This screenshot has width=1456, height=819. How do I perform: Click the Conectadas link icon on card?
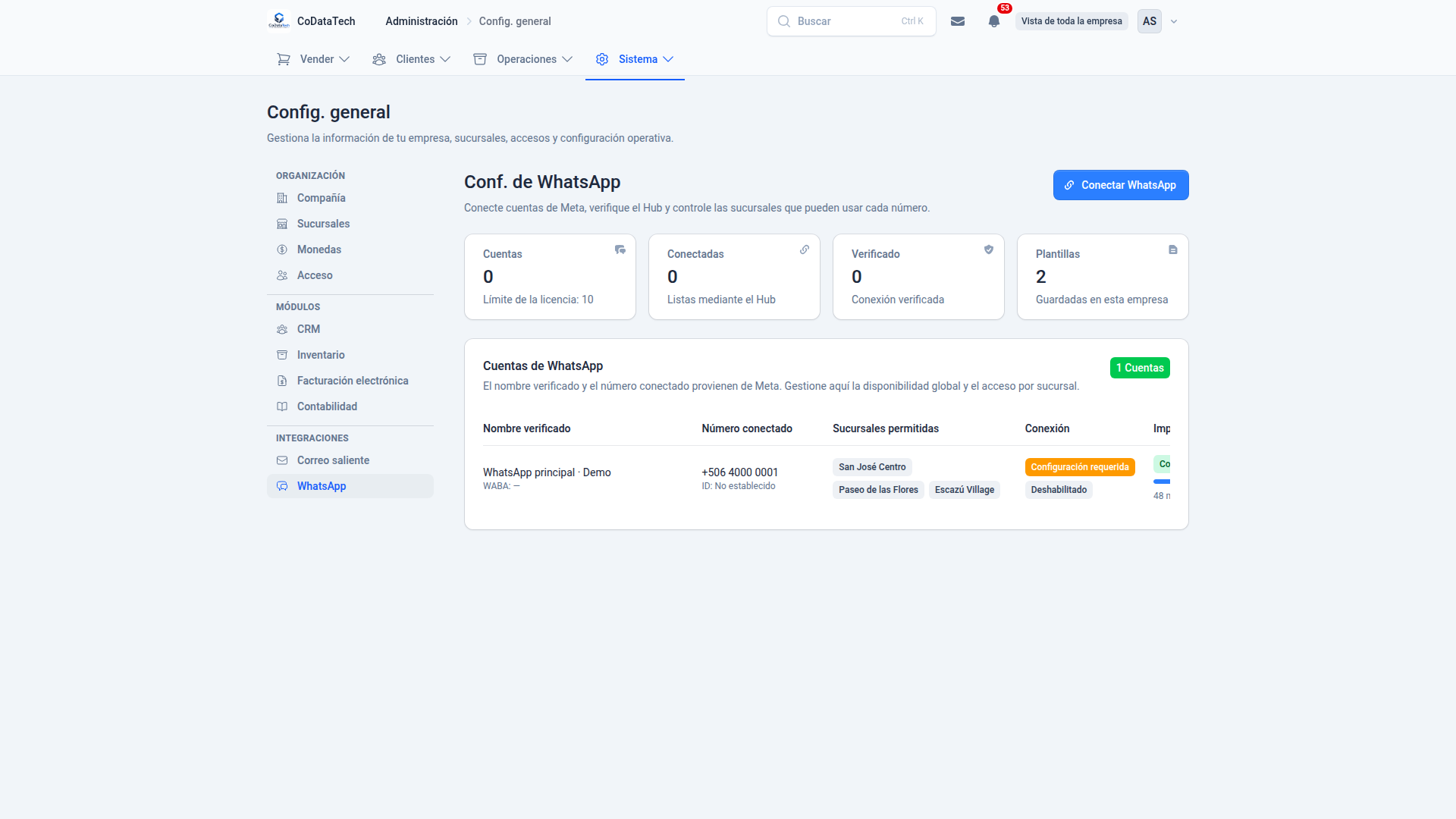tap(805, 249)
